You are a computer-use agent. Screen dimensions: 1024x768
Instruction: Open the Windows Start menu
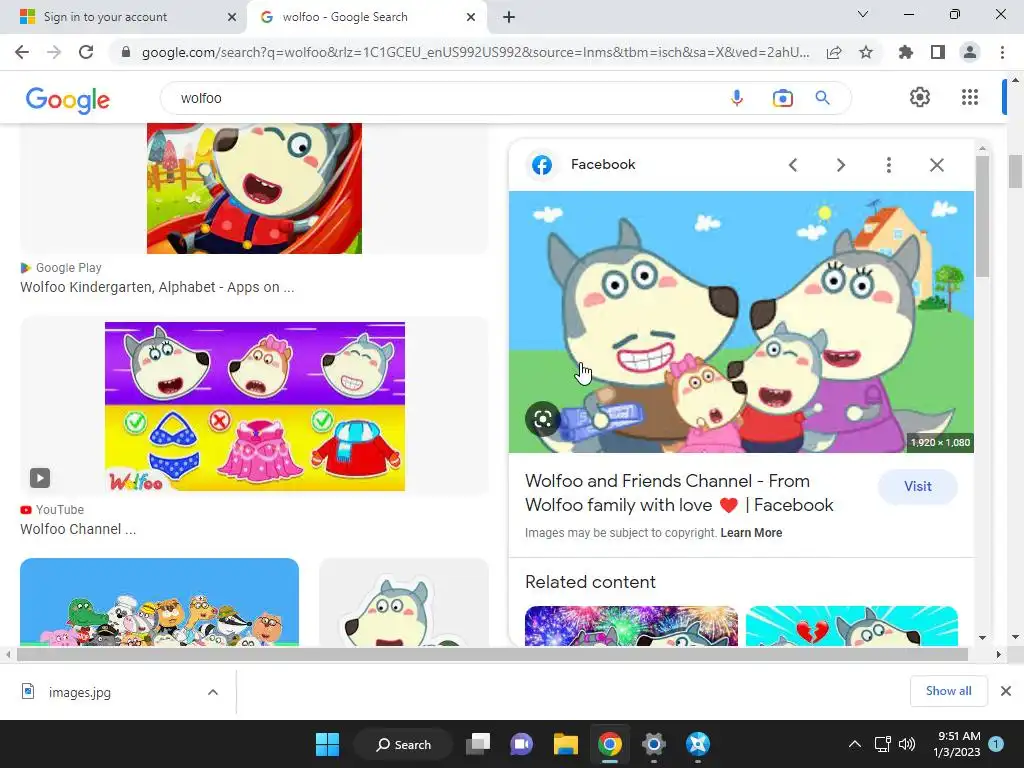[327, 744]
